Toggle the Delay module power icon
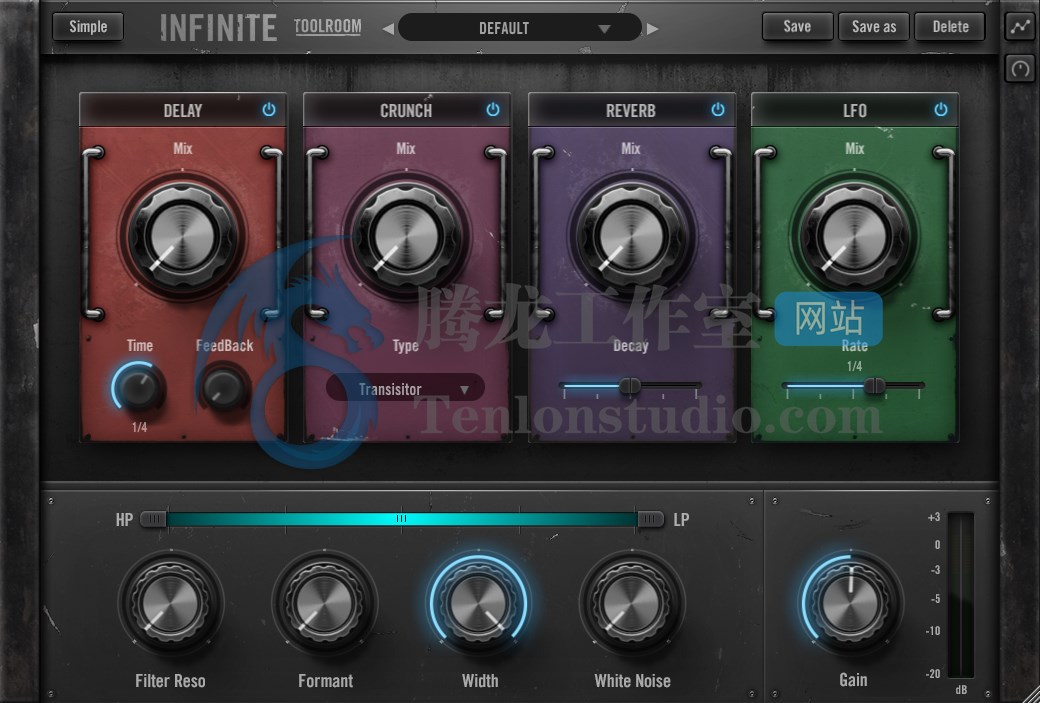The width and height of the screenshot is (1040, 703). click(269, 109)
